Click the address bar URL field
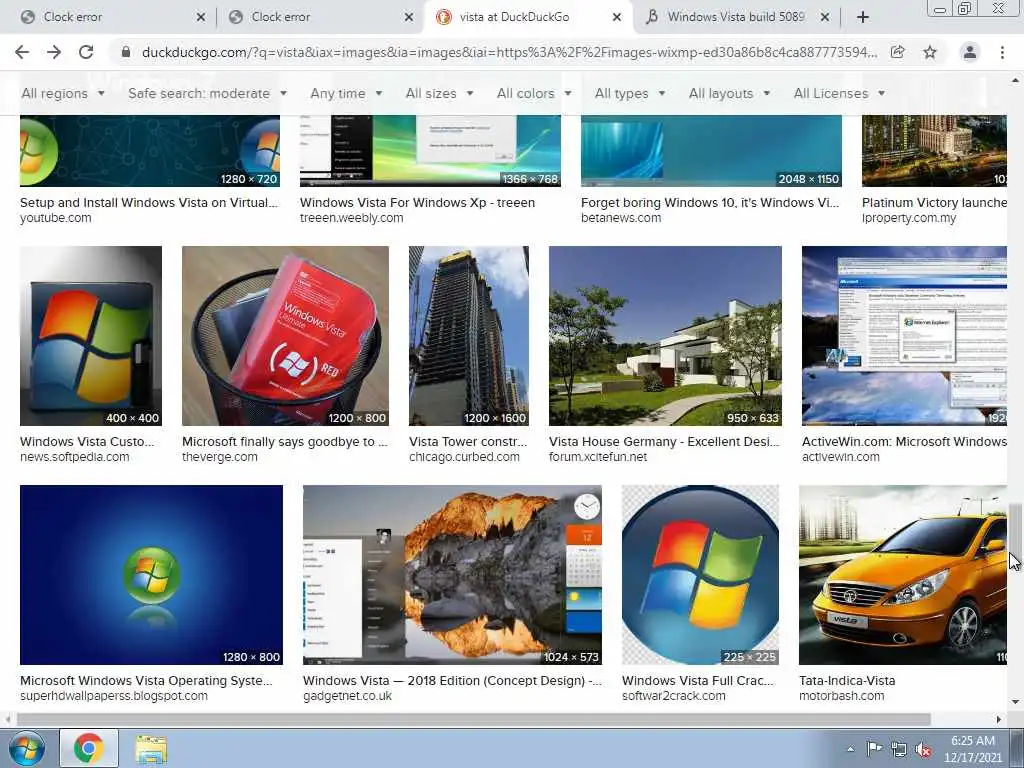 509,52
